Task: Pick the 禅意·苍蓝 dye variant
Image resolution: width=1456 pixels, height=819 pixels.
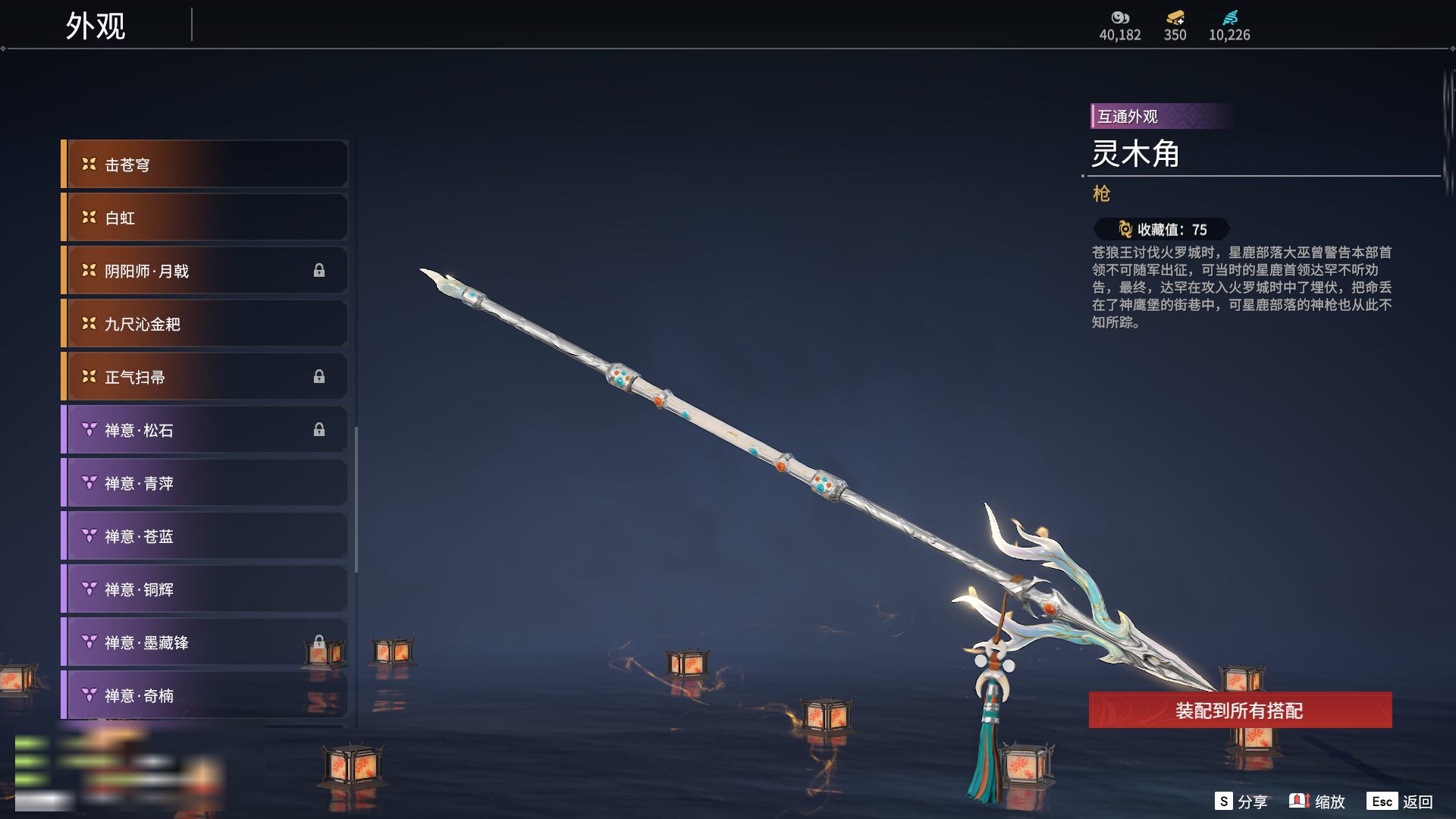Action: click(205, 536)
